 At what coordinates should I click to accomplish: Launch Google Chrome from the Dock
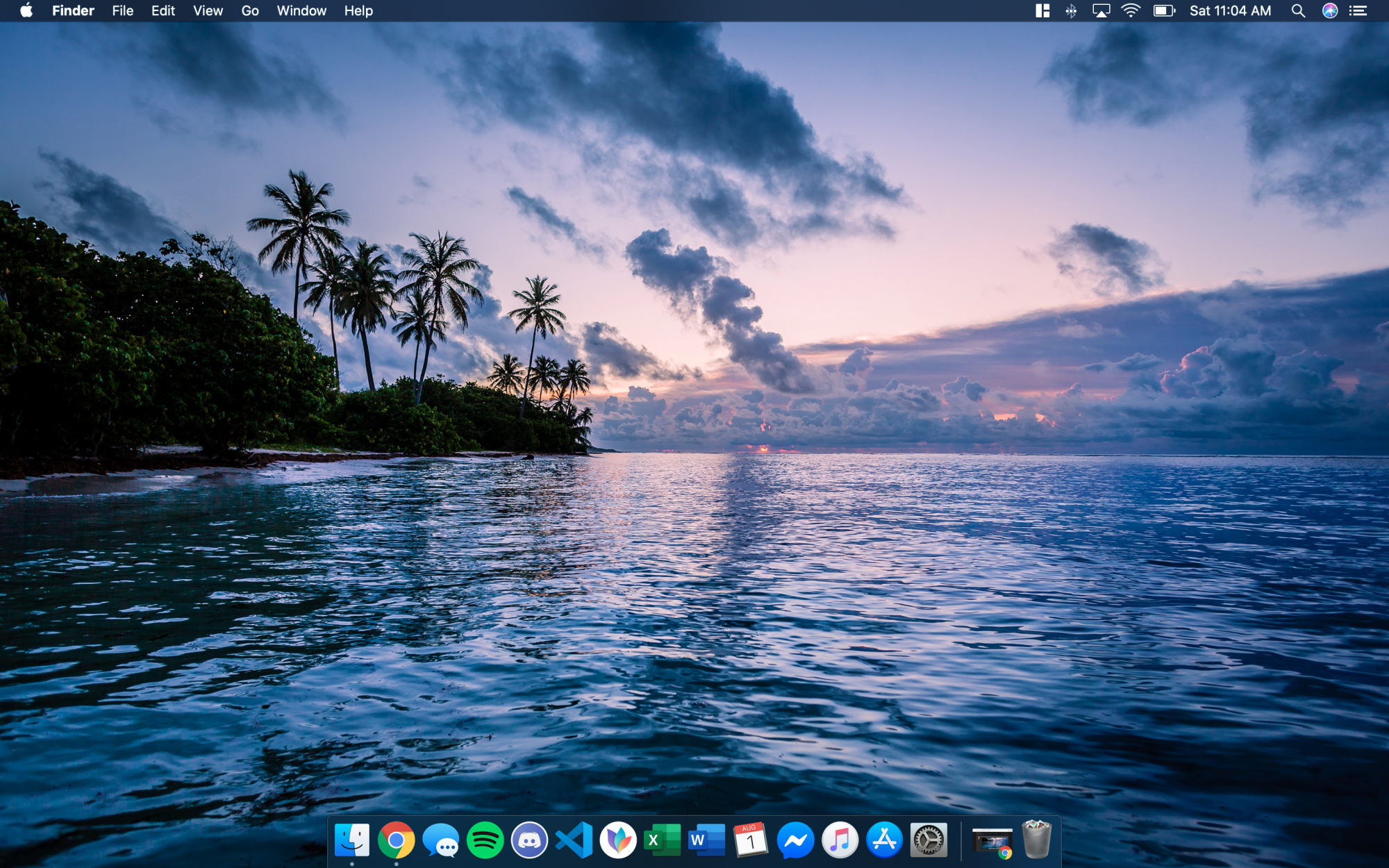(397, 840)
